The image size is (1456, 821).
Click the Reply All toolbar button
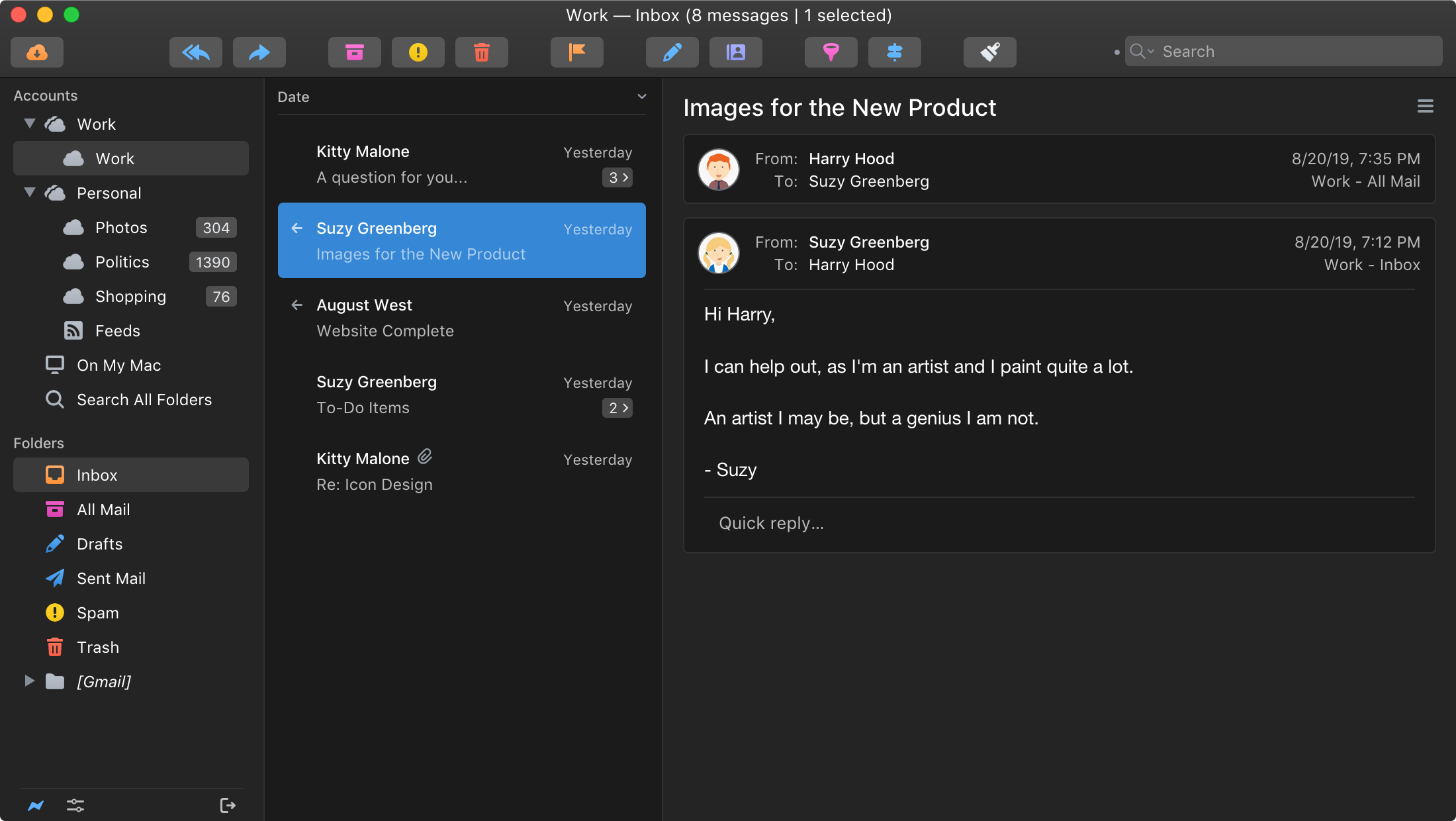(195, 52)
